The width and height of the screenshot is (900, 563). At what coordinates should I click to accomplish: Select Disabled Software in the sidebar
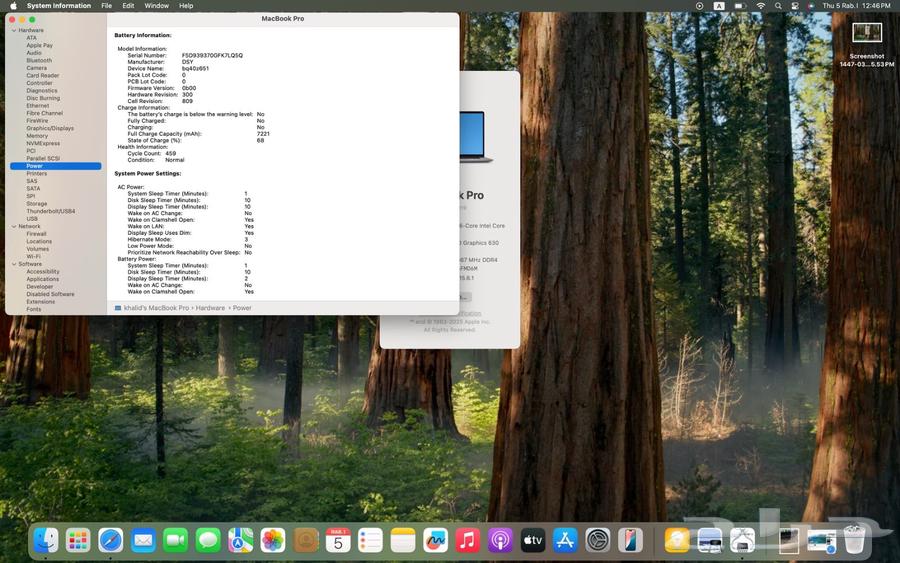50,294
